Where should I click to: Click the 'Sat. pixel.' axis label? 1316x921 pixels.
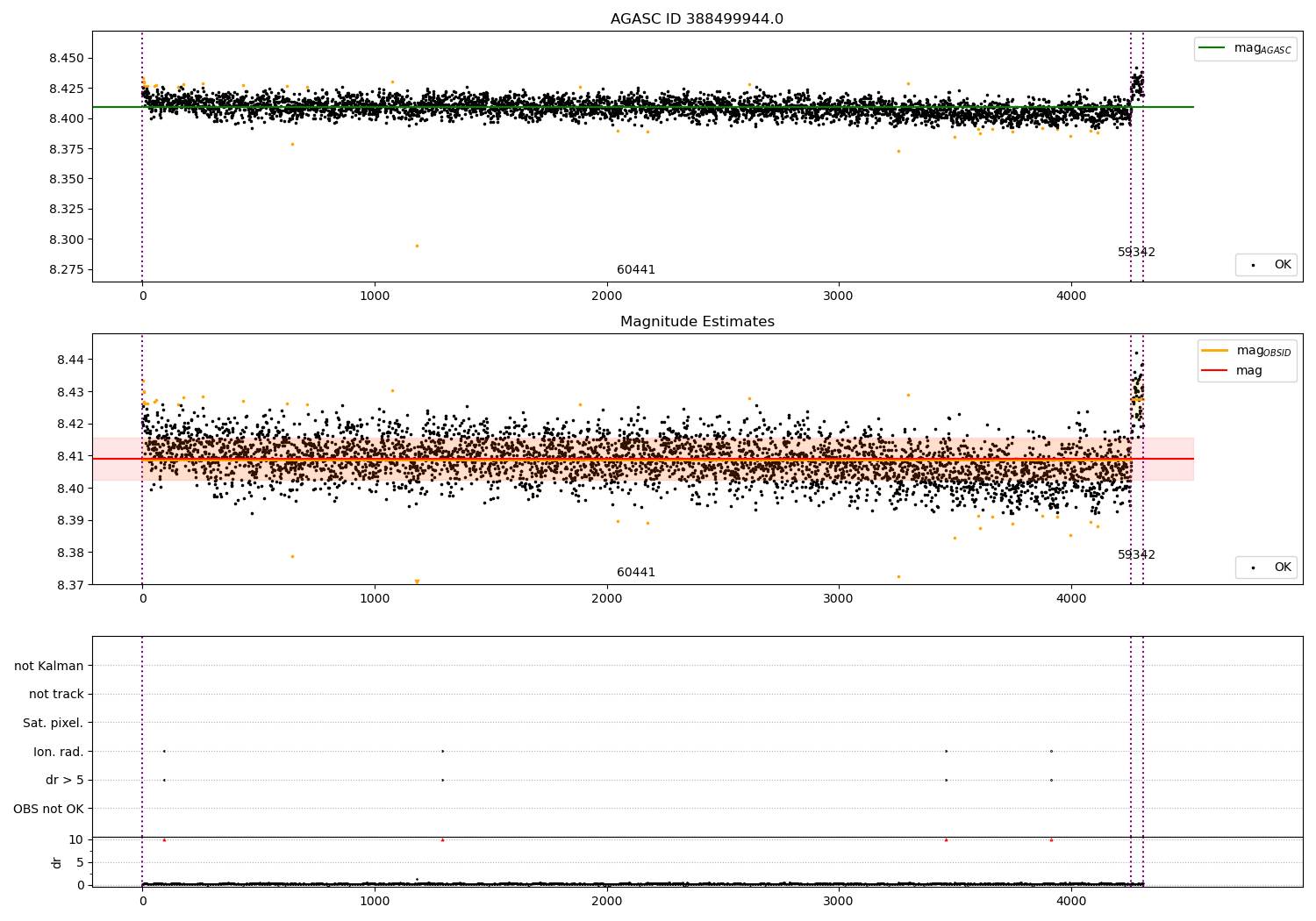54,724
